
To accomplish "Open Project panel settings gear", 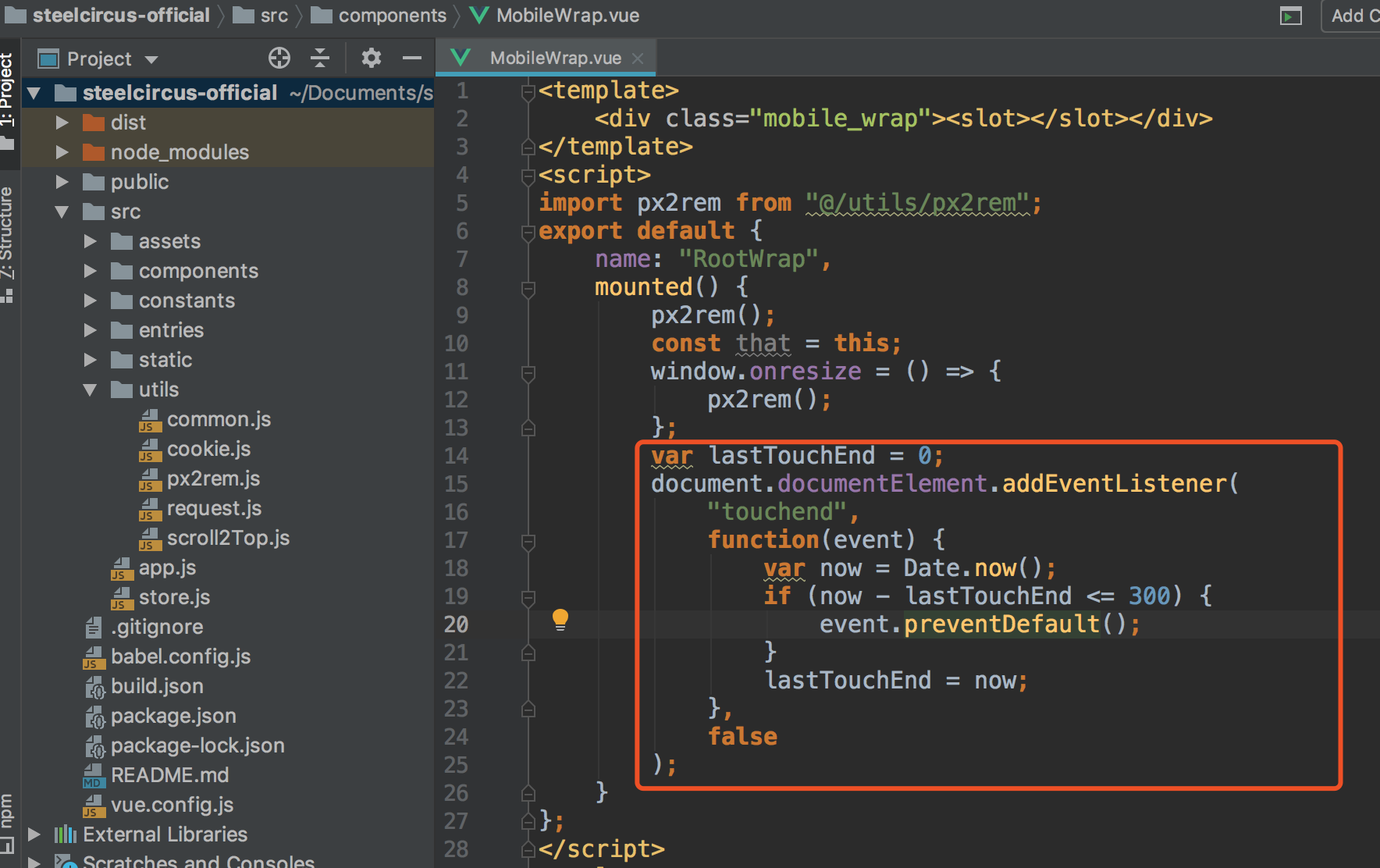I will (x=372, y=58).
